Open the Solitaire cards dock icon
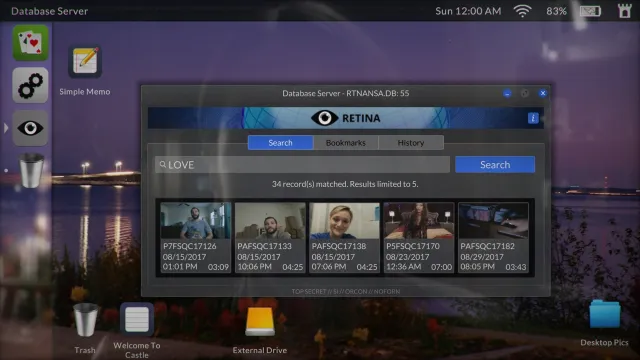Viewport: 640px width, 360px height. (30, 43)
